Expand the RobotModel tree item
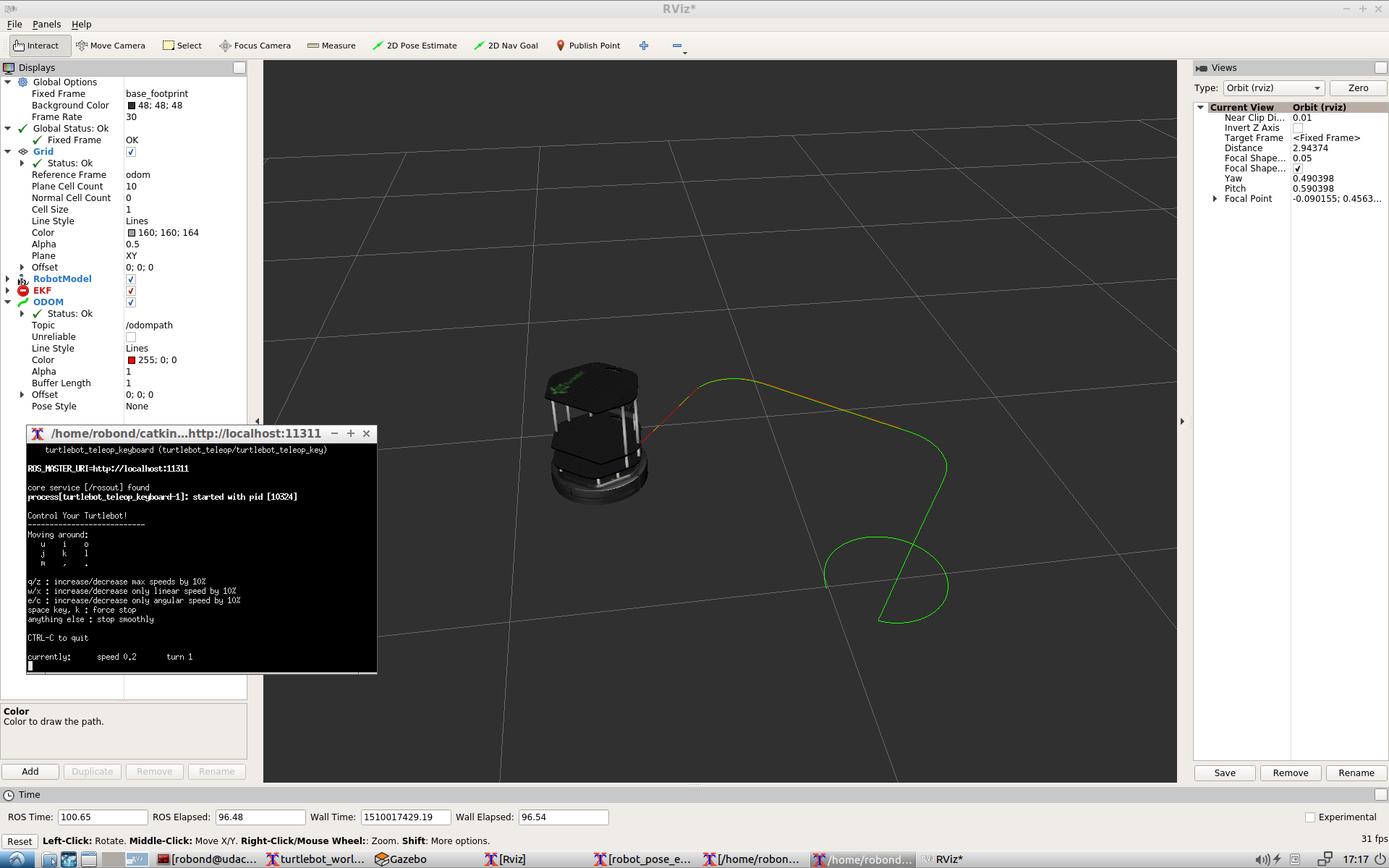The height and width of the screenshot is (868, 1389). click(8, 279)
